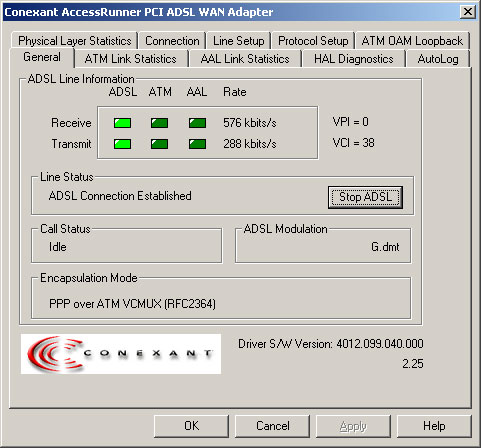The image size is (481, 448).
Task: Click the Transmit AAL status indicator
Action: tap(197, 144)
